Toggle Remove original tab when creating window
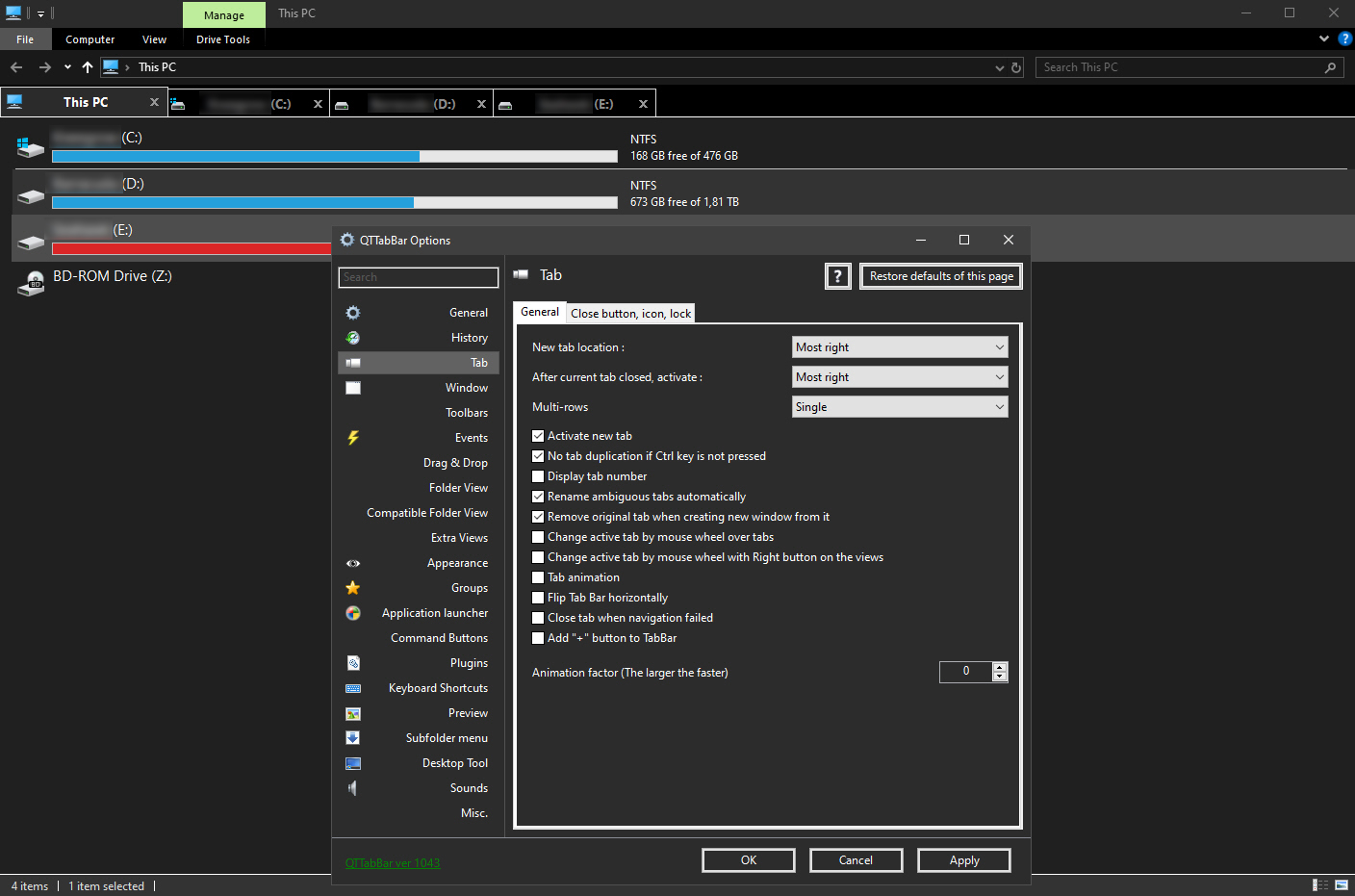The image size is (1355, 896). pyautogui.click(x=538, y=517)
